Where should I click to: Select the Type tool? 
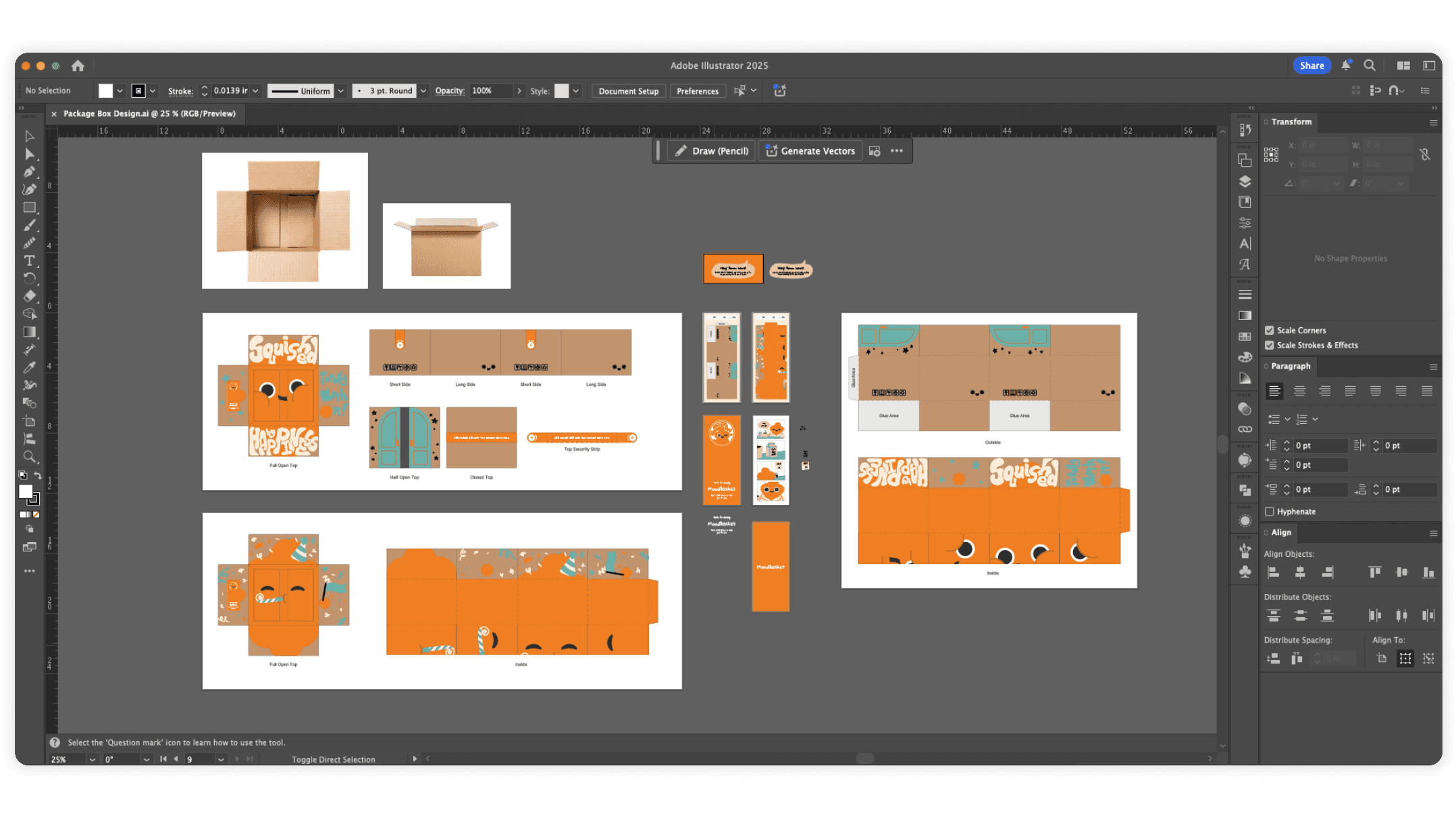(30, 261)
